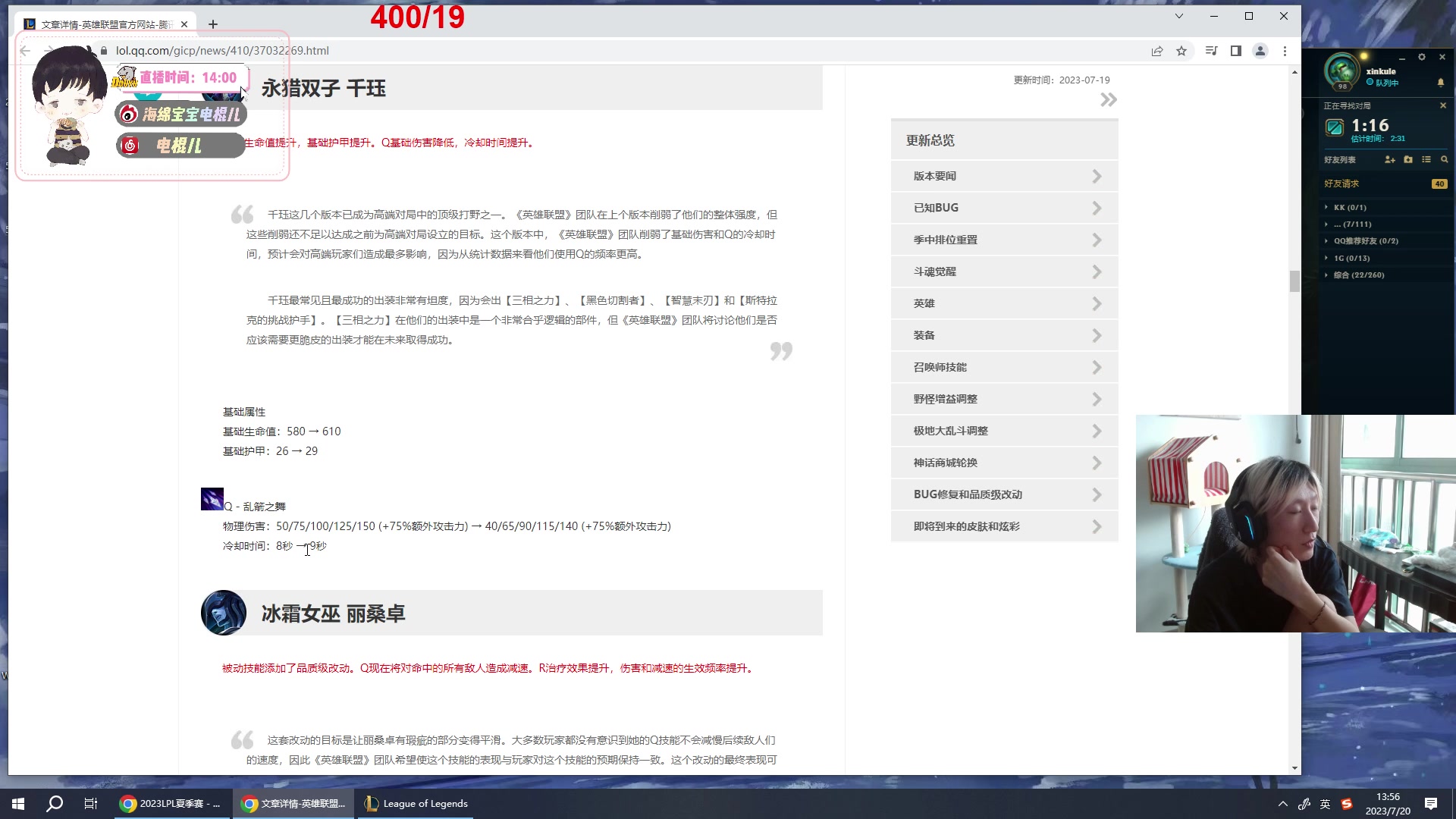Click scrollbar up arrow of the page

[x=1294, y=72]
